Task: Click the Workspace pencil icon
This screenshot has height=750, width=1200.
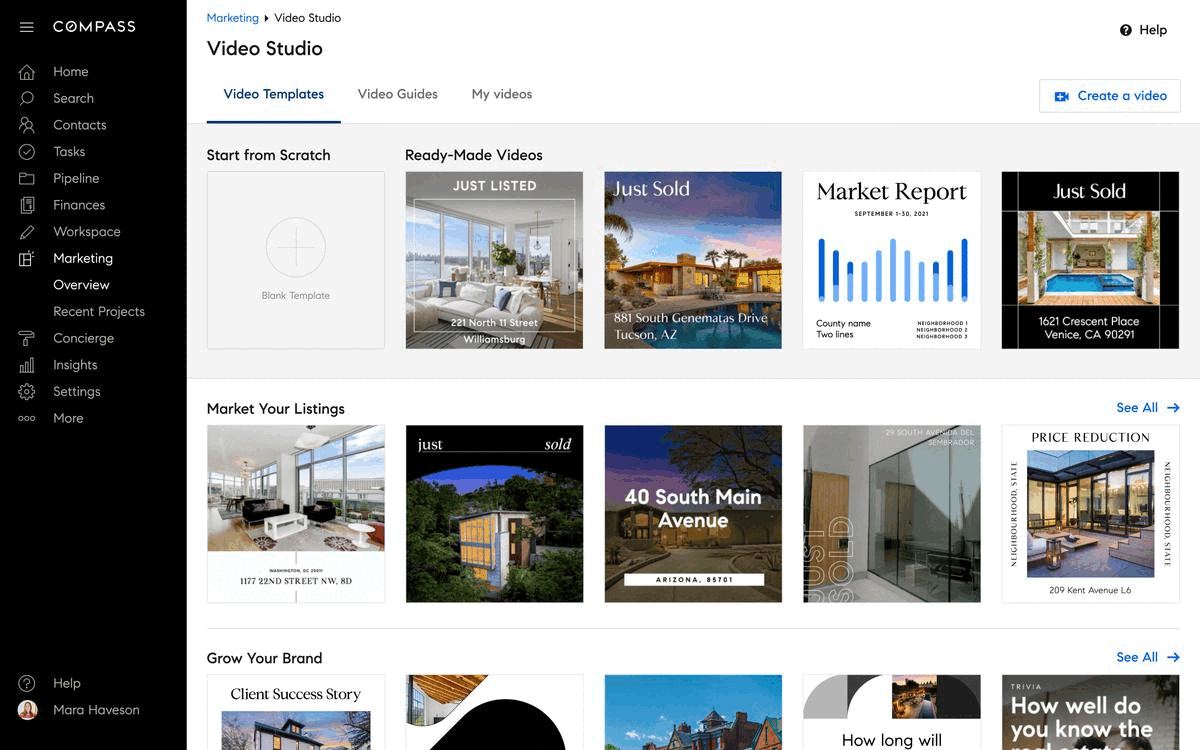Action: point(27,232)
